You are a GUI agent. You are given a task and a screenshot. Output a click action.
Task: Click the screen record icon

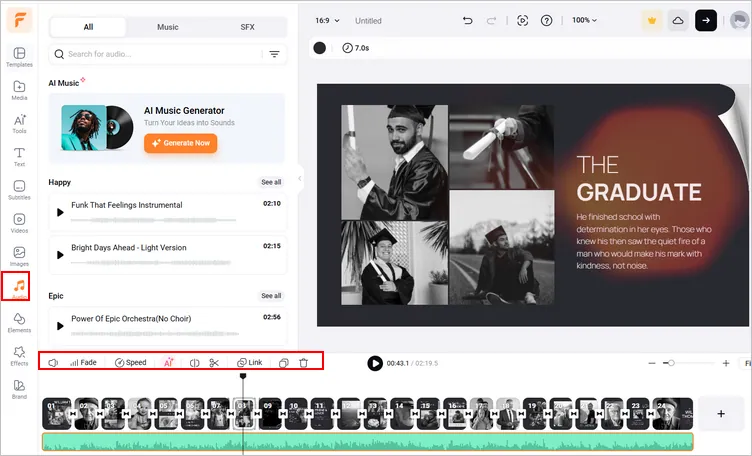pos(522,20)
